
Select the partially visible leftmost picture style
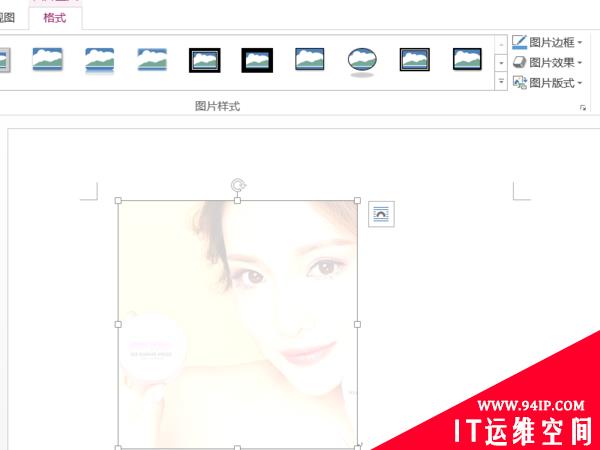[5, 60]
